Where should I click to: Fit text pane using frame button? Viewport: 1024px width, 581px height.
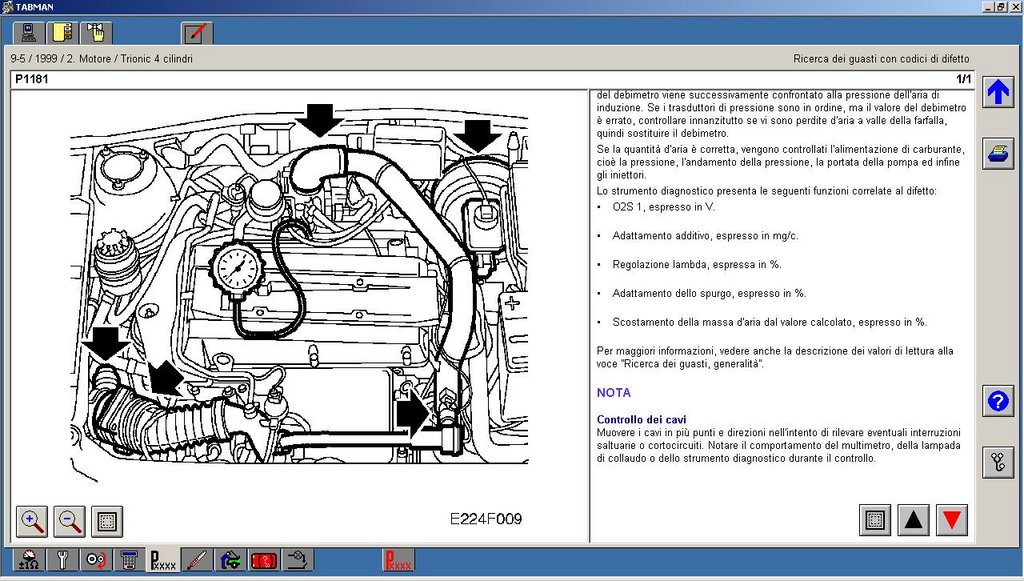click(x=875, y=520)
